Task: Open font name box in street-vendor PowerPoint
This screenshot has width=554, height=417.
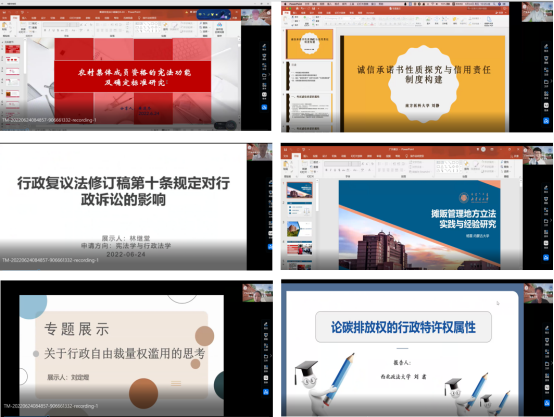Action: (337, 164)
